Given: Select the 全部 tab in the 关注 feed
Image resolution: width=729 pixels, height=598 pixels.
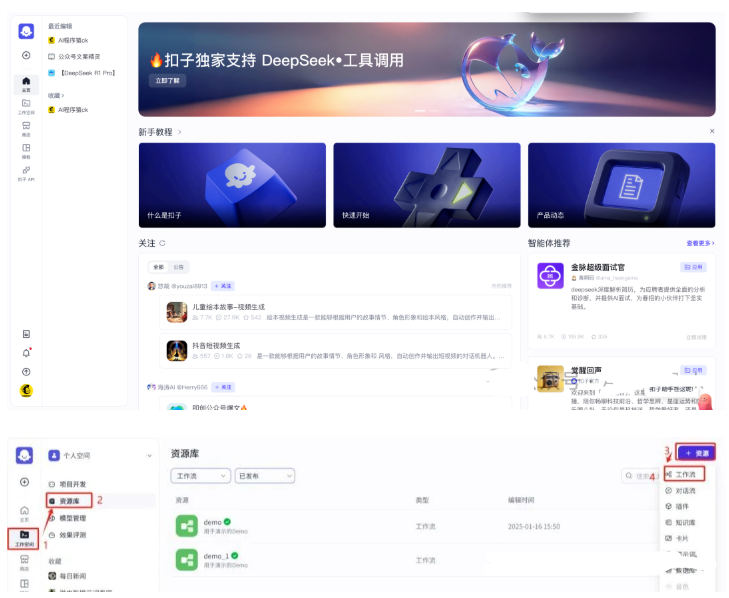Looking at the screenshot, I should point(159,267).
